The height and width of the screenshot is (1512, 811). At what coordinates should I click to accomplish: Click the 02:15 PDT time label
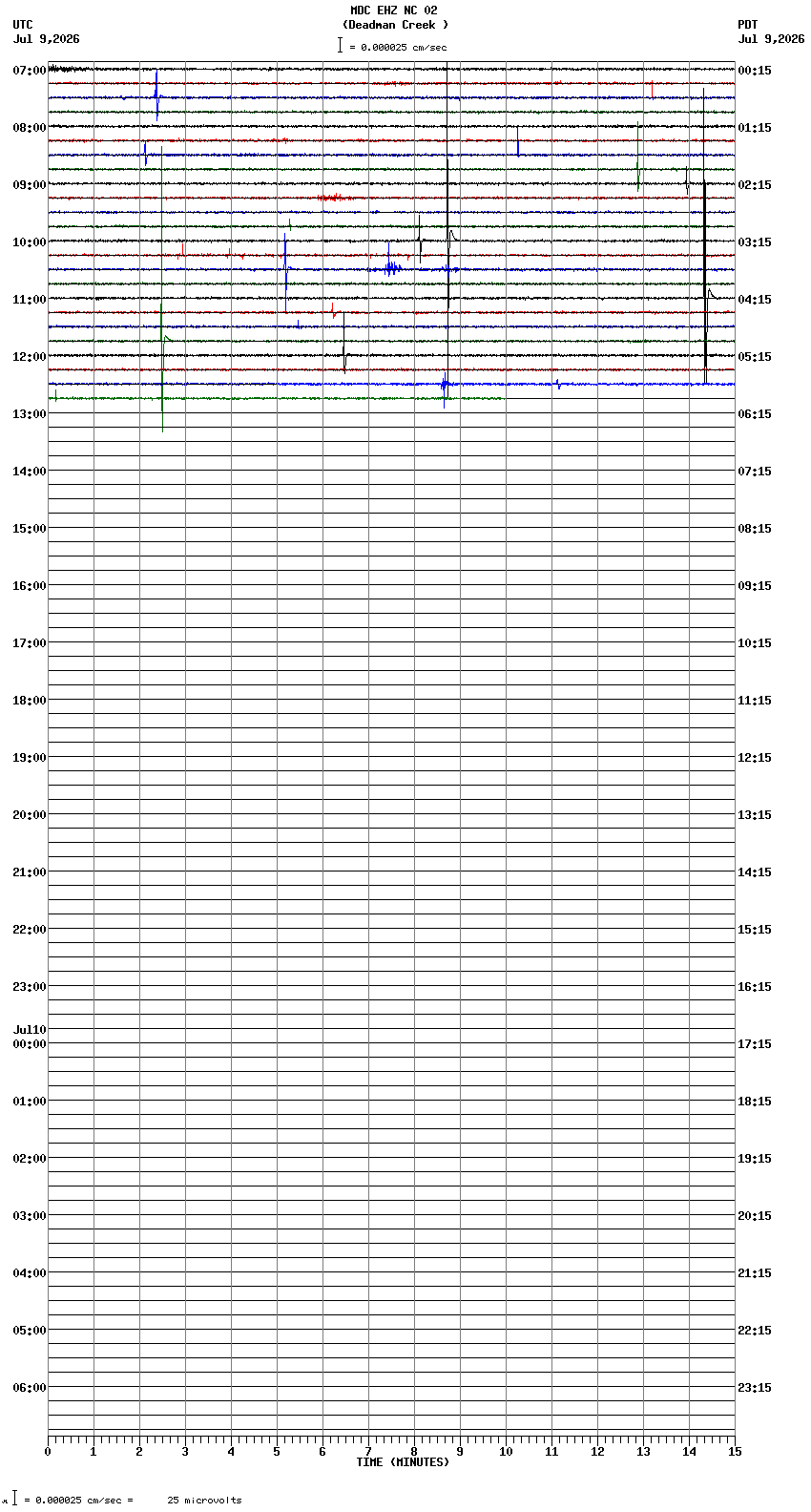point(755,185)
